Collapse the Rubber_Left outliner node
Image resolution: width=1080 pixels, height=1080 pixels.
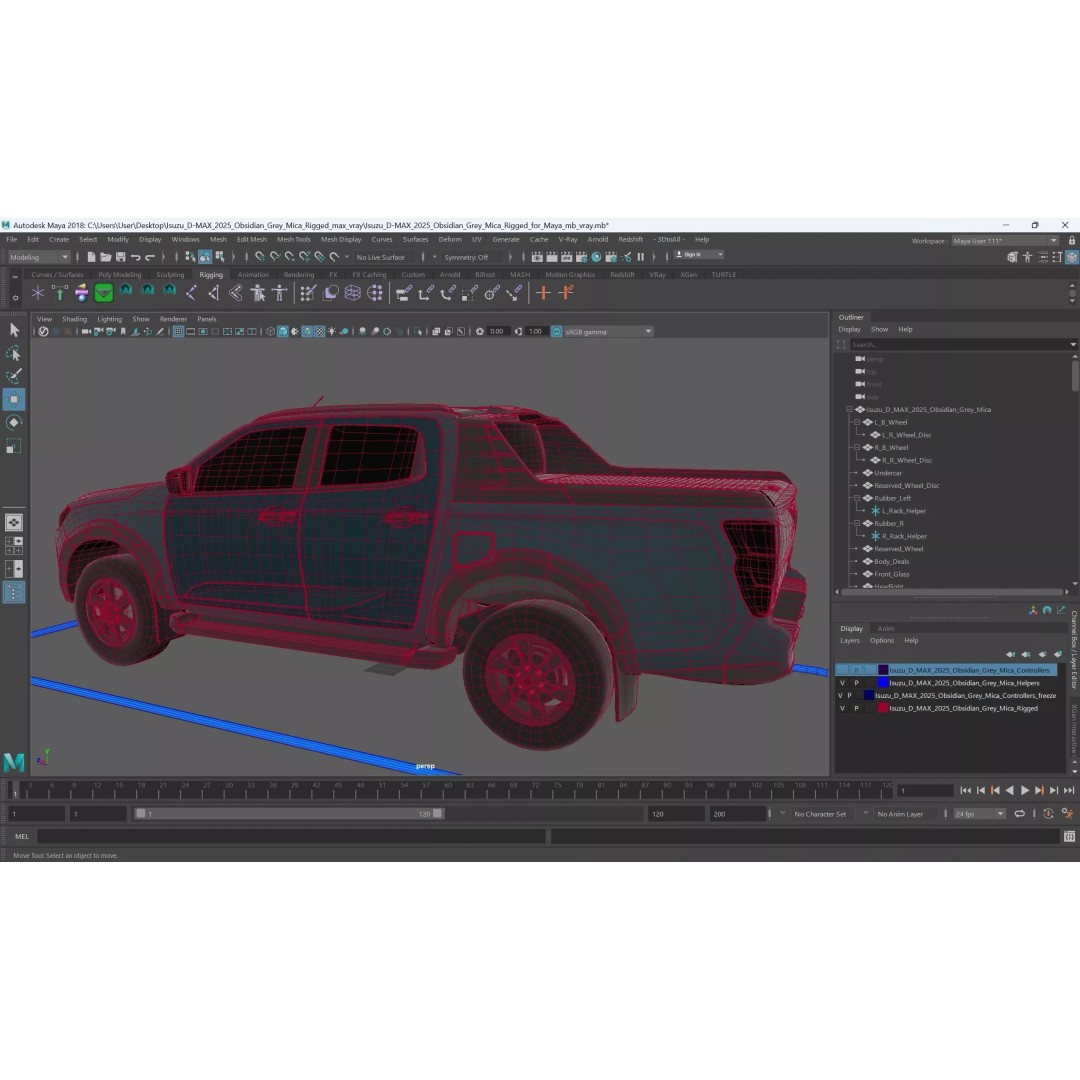coord(857,498)
